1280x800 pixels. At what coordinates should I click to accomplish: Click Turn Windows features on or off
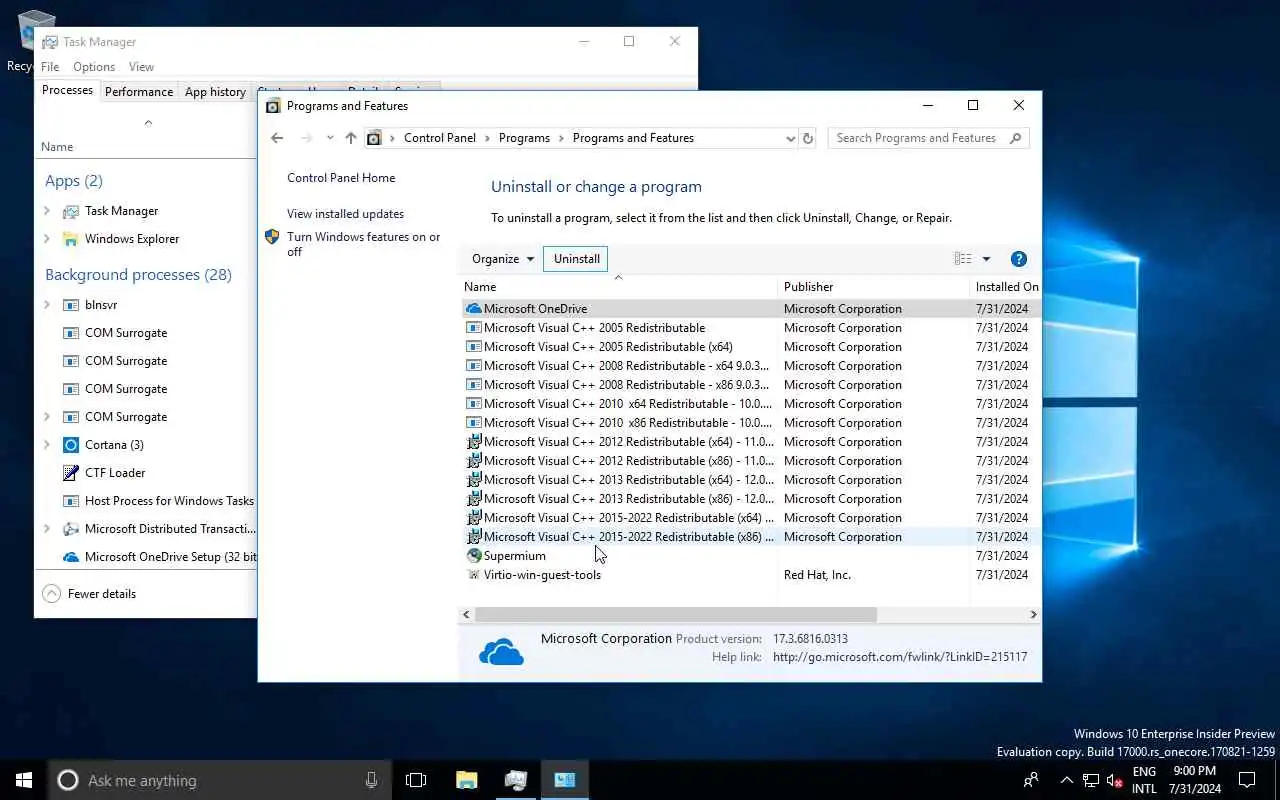pos(363,244)
